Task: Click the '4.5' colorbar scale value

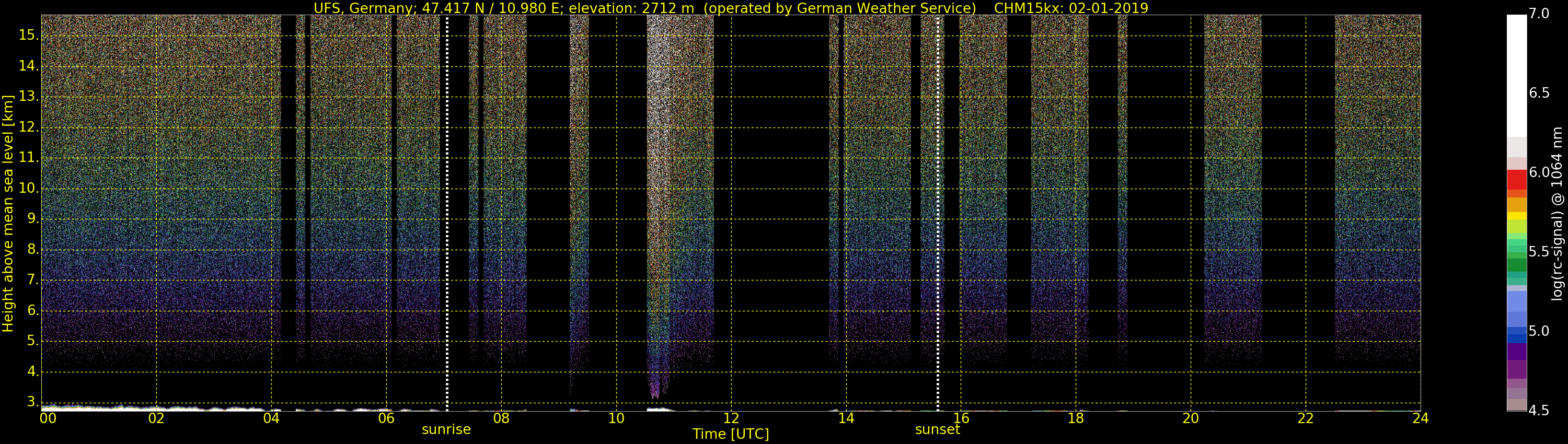Action: (x=1539, y=411)
